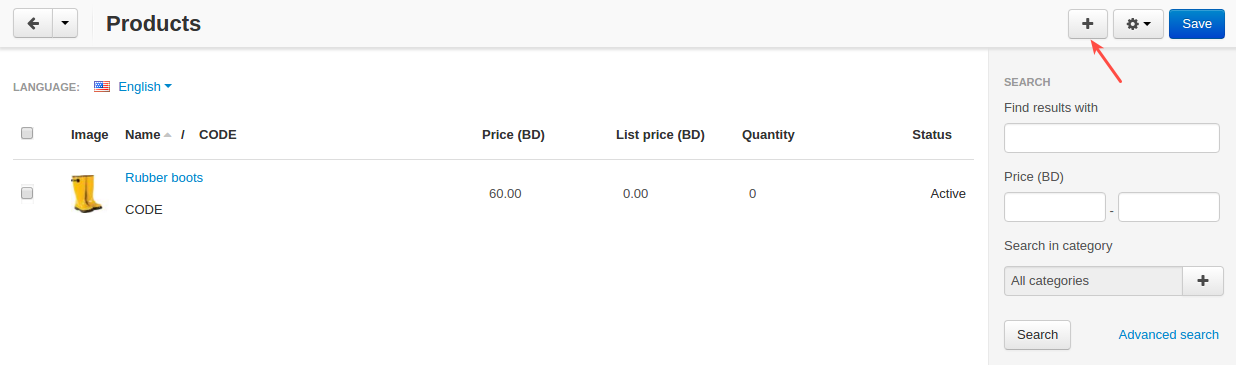Toggle the select-all products checkbox
This screenshot has height=365, width=1236.
coord(27,133)
